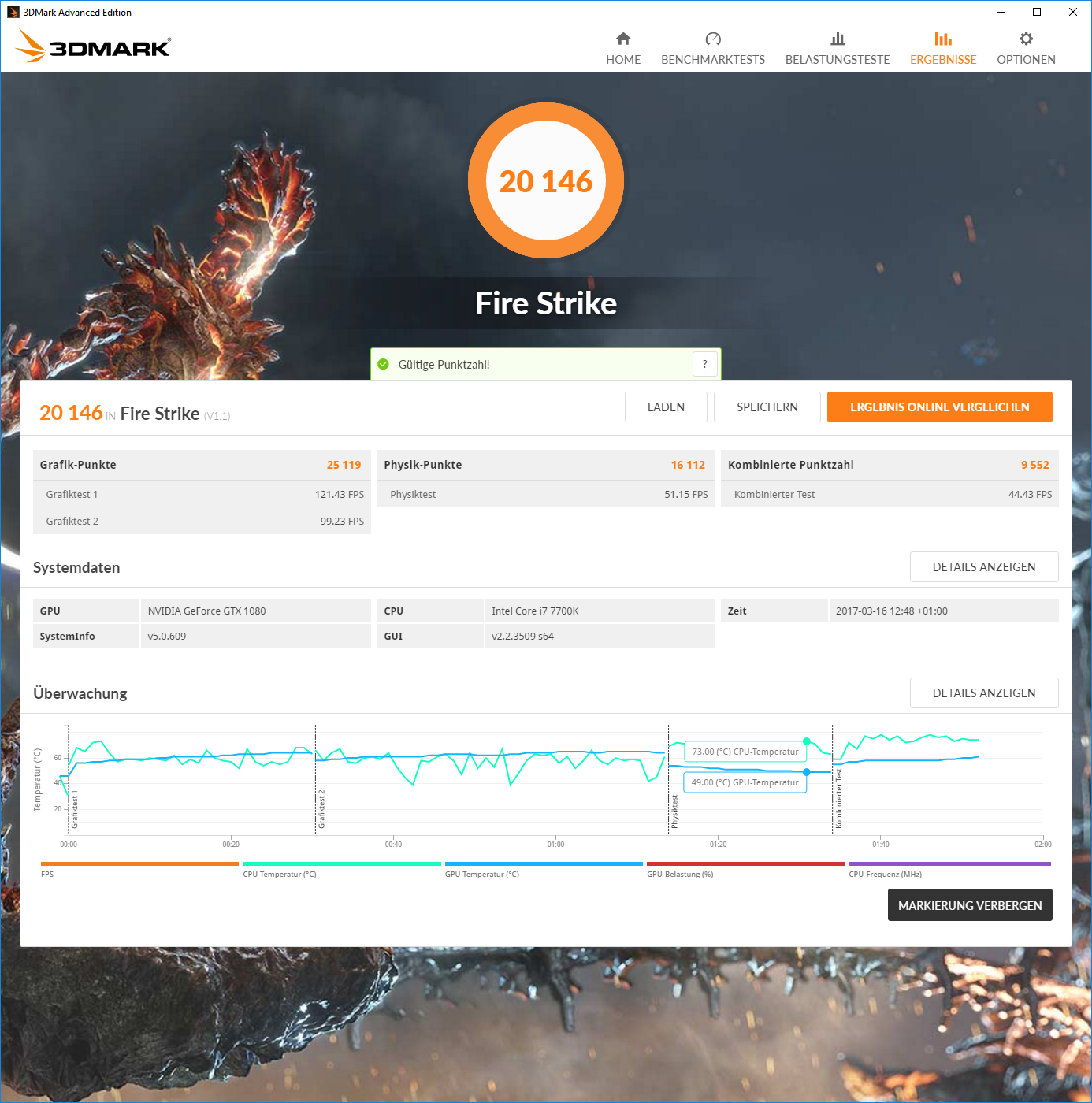Screen dimensions: 1092x1103
Task: Show Überwachung details with DETAILS ANZEIGEN
Action: 984,693
